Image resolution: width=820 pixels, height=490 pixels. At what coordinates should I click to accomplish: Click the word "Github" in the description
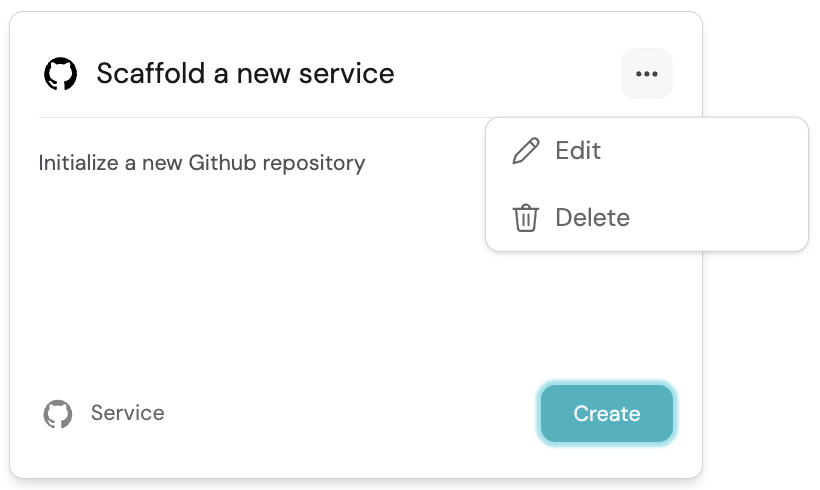click(223, 162)
